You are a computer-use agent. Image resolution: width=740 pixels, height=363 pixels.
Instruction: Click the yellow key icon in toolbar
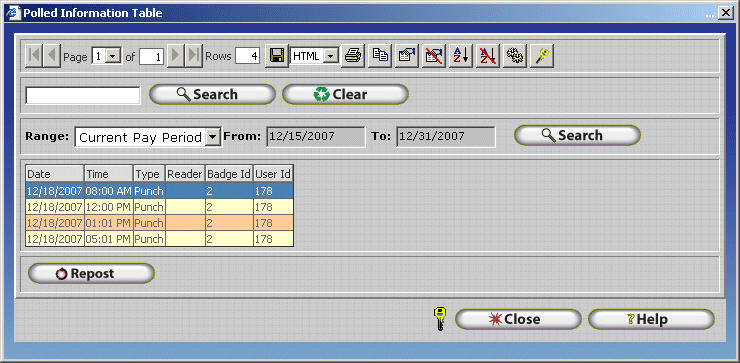click(542, 56)
